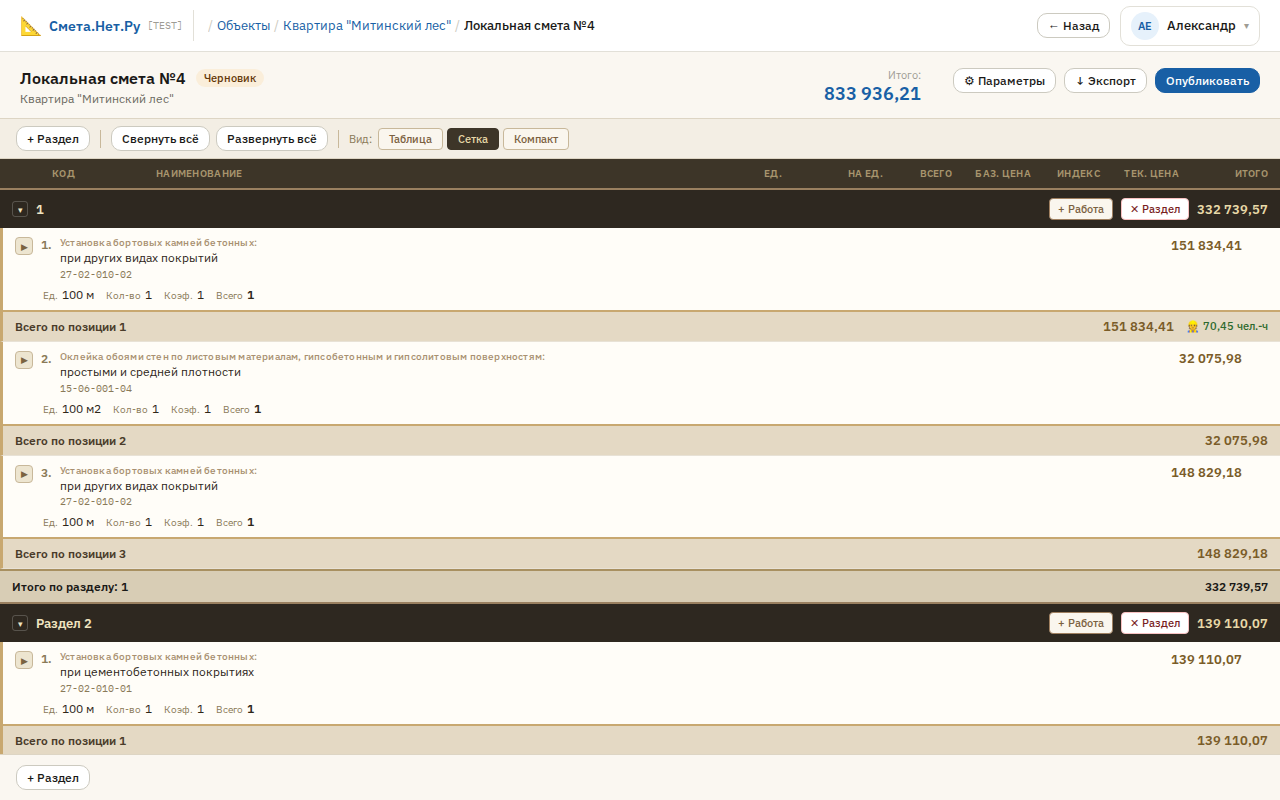The image size is (1280, 800).
Task: Add work with + Работа in Раздел 2
Action: pos(1080,623)
